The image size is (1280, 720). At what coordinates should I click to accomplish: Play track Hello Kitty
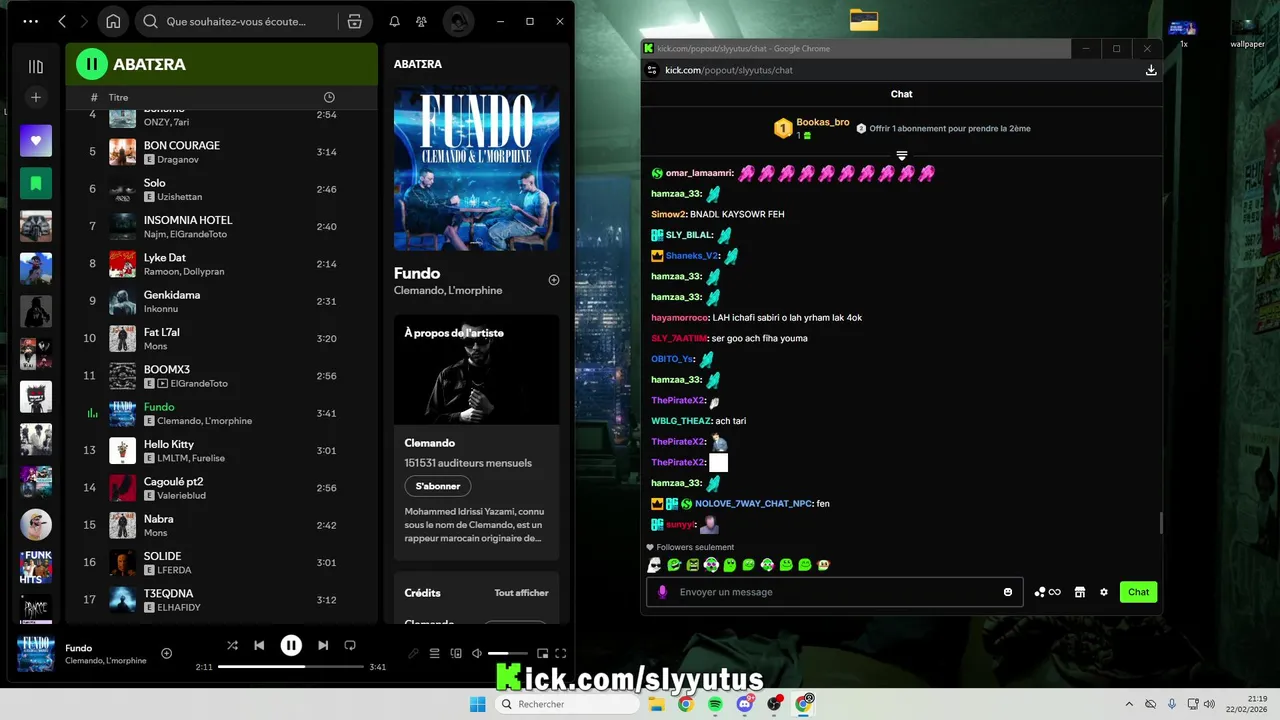coord(221,451)
